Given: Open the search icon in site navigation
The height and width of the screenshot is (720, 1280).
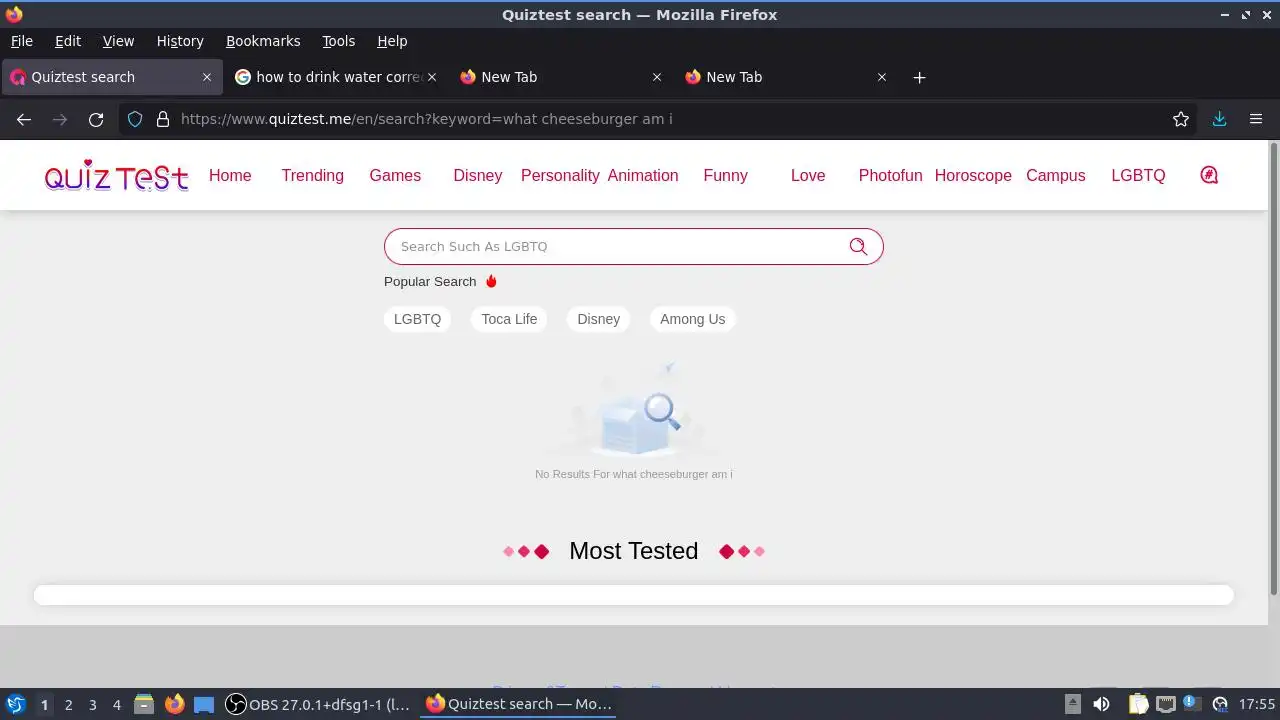Looking at the screenshot, I should [1209, 175].
